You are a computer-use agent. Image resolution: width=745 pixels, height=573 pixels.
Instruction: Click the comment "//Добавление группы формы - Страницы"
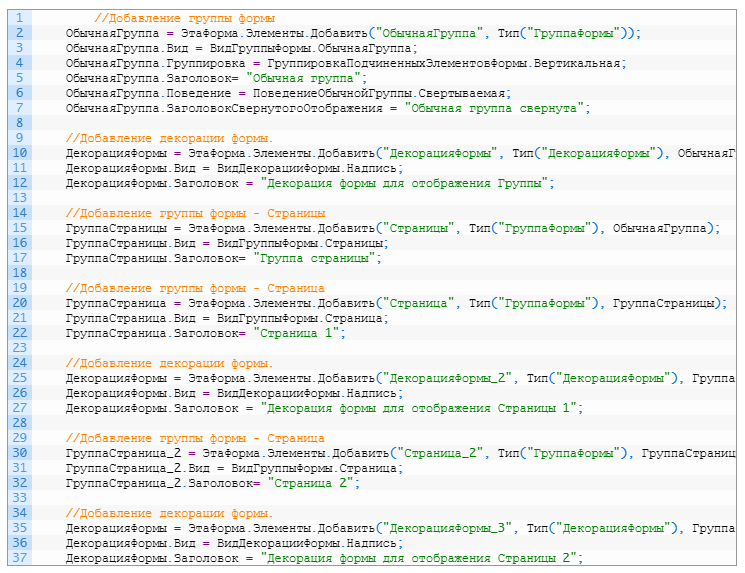[x=195, y=213]
